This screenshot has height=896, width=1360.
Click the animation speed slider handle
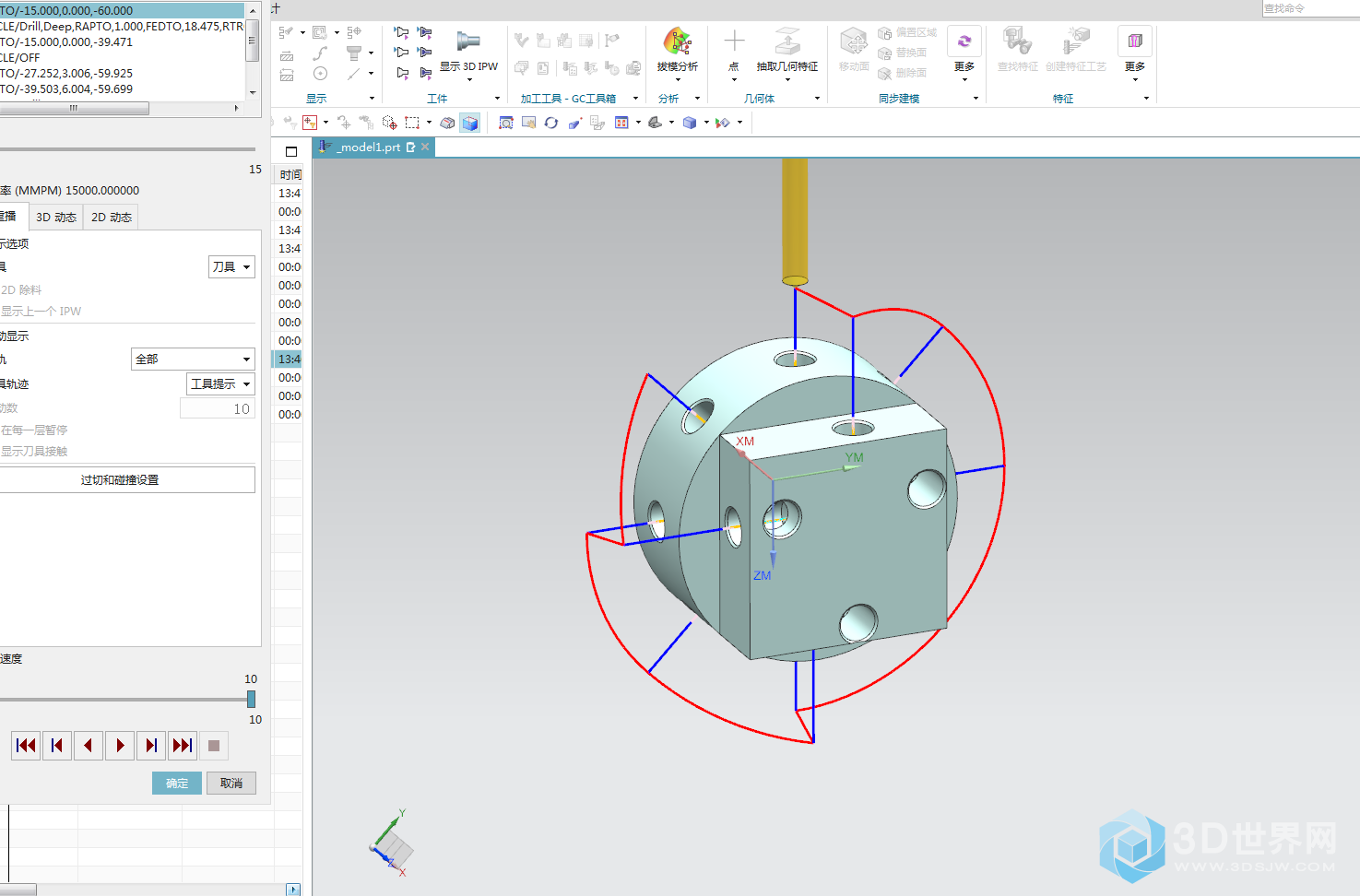[x=251, y=700]
